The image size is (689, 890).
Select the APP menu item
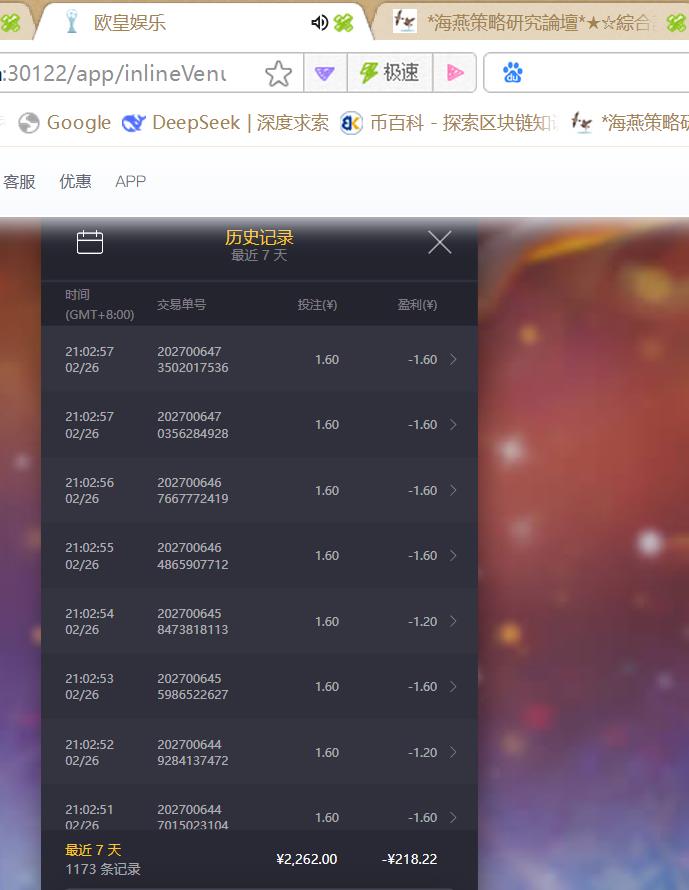pos(131,182)
